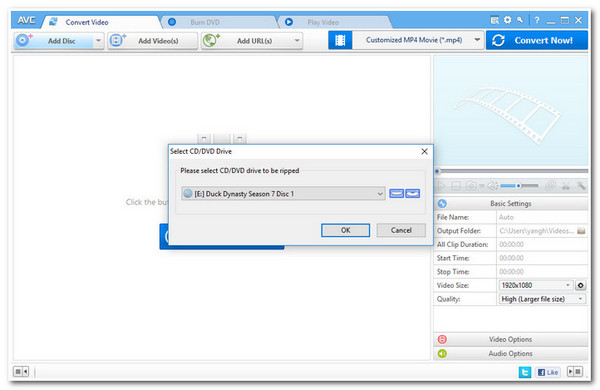Screen dimensions: 600x390
Task: Click the Add Disc button
Action: [x=54, y=41]
